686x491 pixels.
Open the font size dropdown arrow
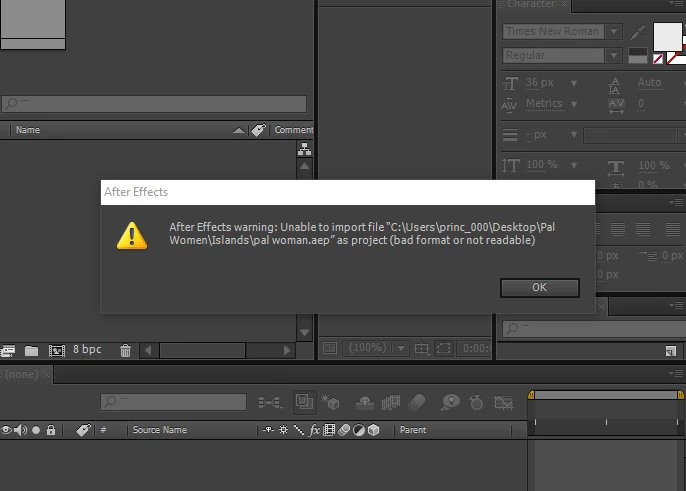point(574,83)
